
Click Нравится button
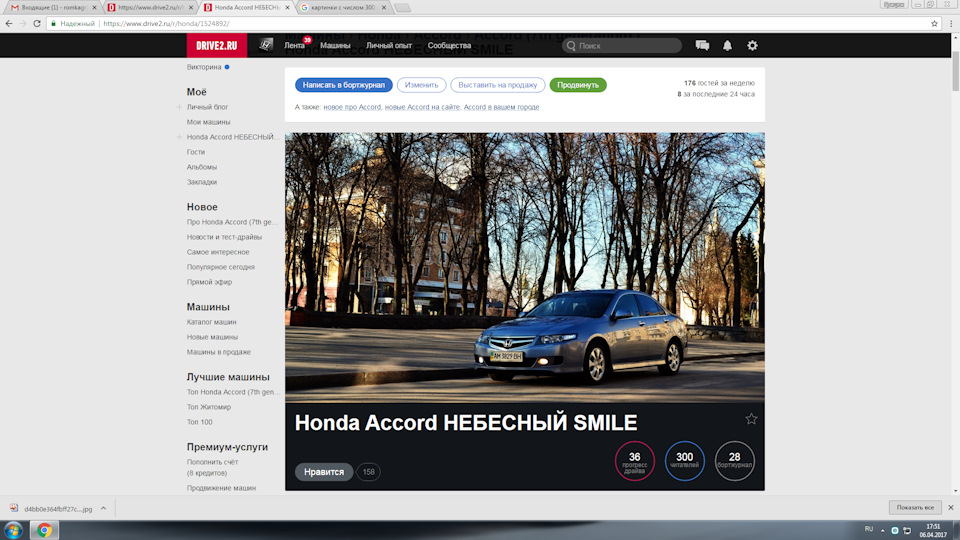pyautogui.click(x=324, y=472)
